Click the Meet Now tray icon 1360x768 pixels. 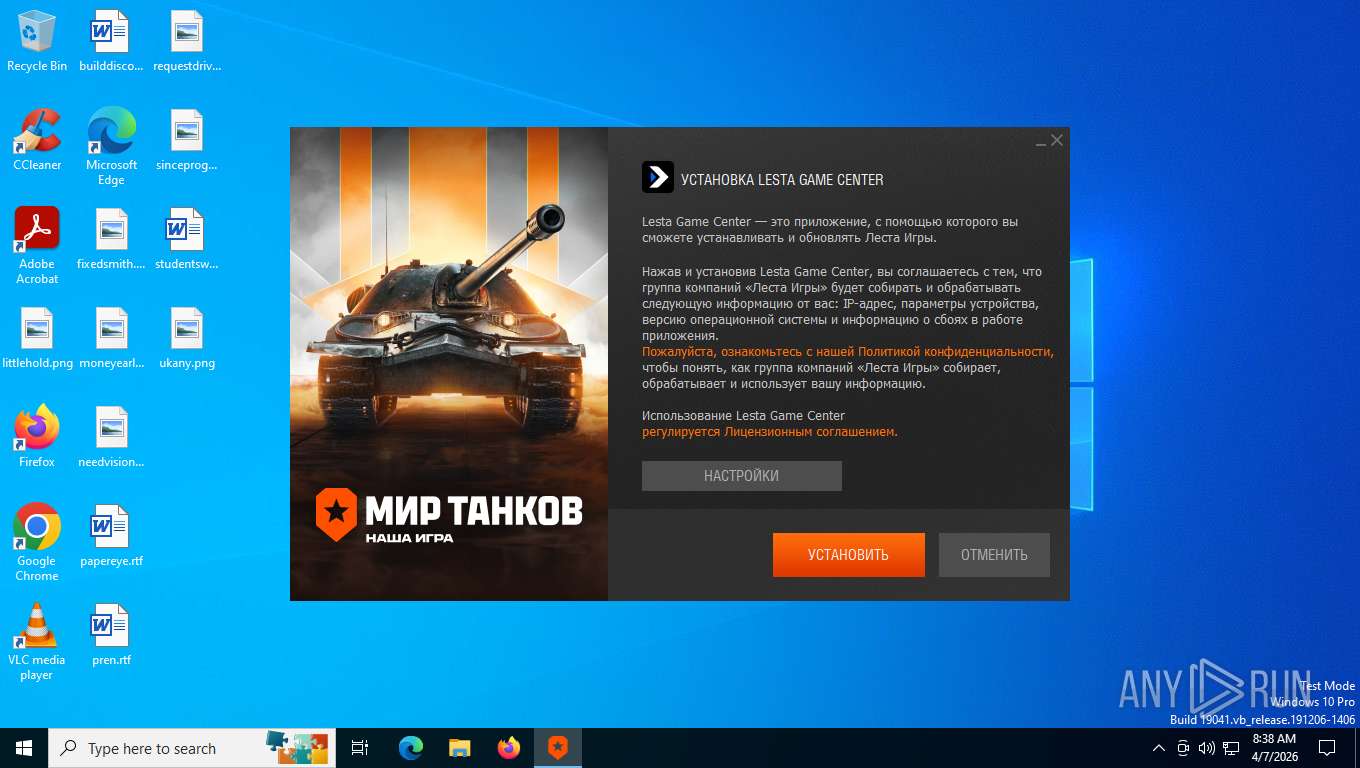pos(1183,748)
